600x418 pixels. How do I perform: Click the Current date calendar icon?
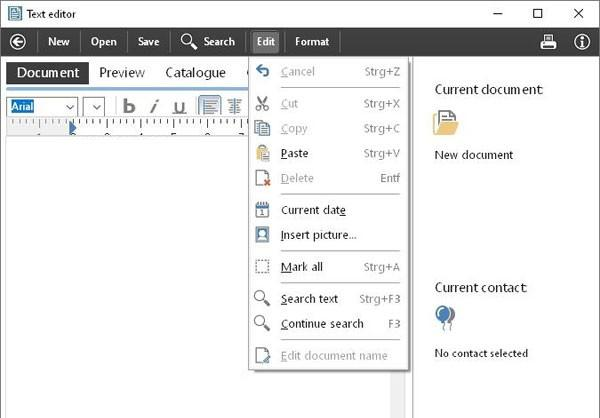tap(262, 210)
